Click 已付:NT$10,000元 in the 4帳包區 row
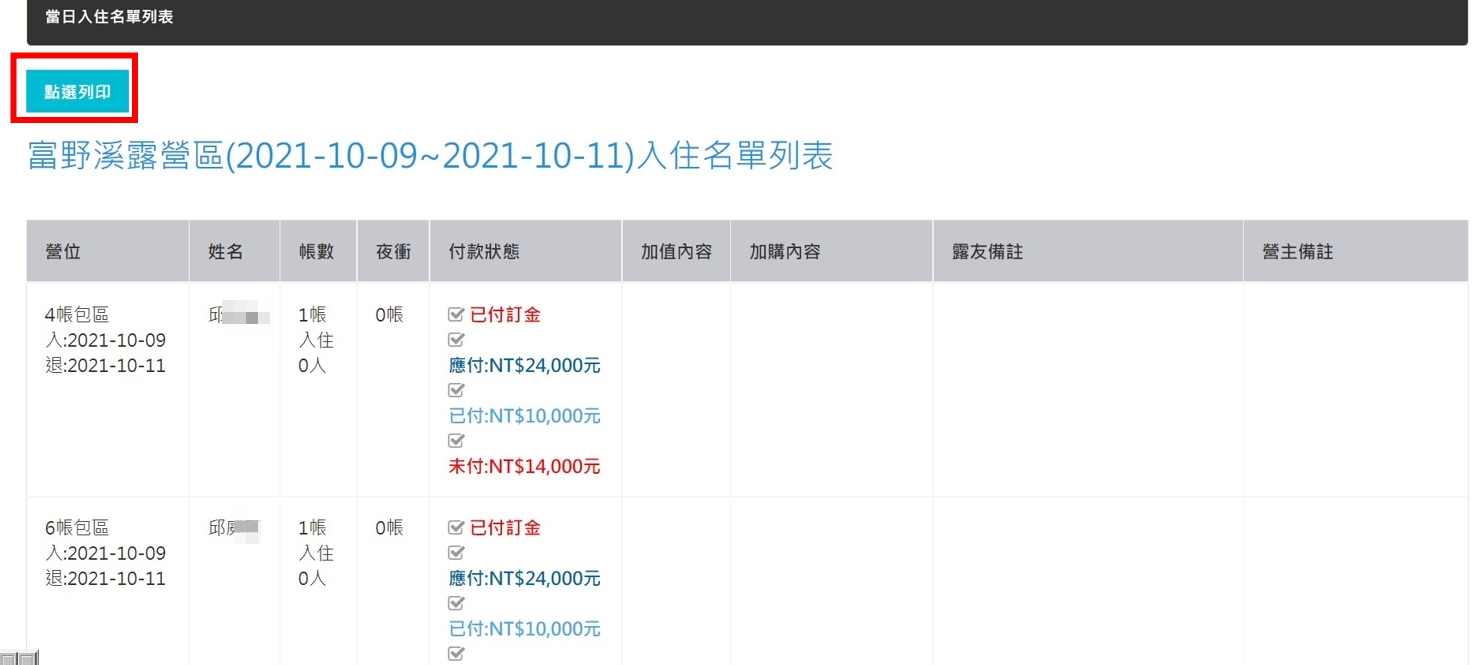The width and height of the screenshot is (1476, 665). (525, 416)
